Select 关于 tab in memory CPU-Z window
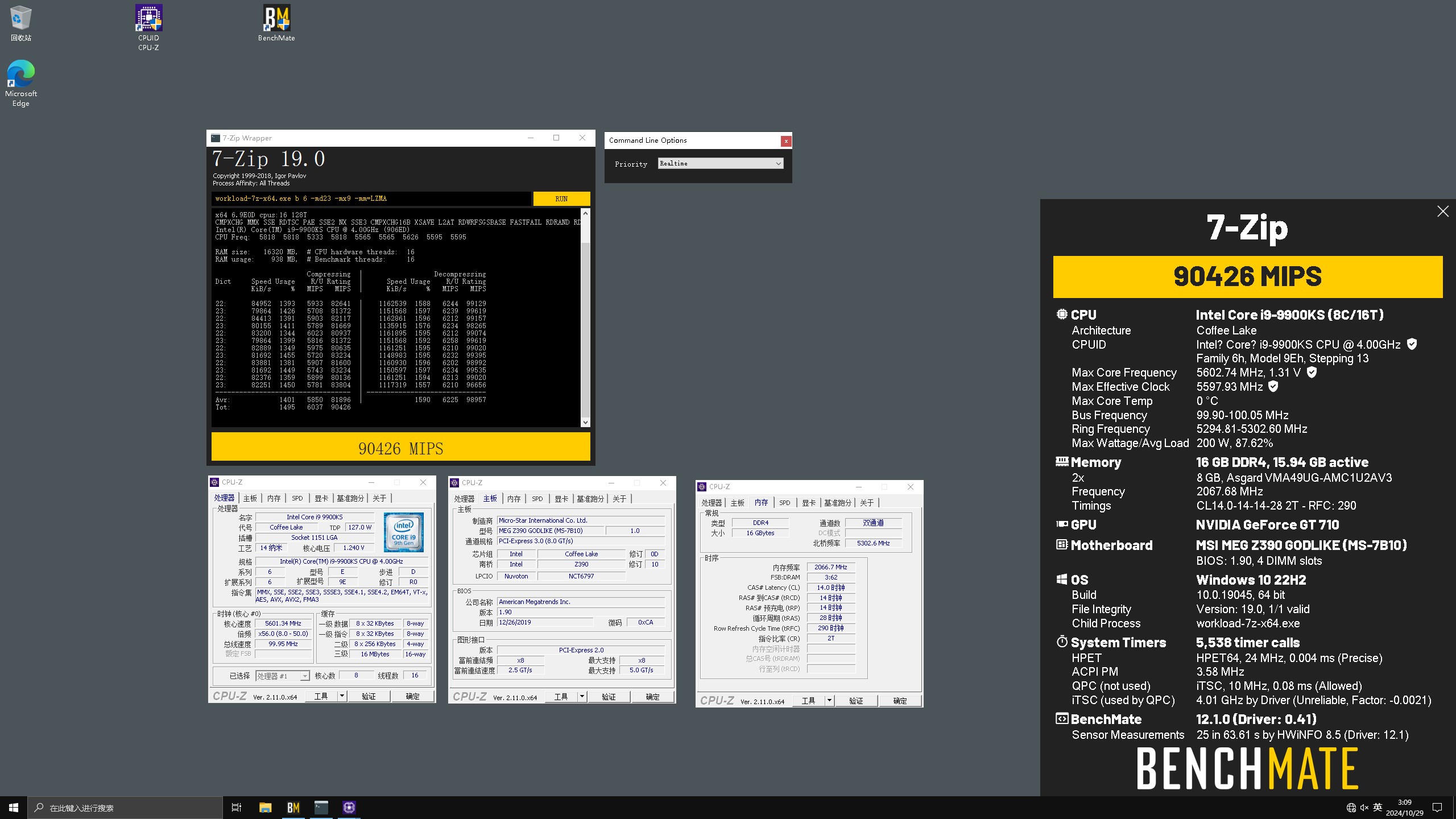This screenshot has width=1456, height=819. coord(867,503)
